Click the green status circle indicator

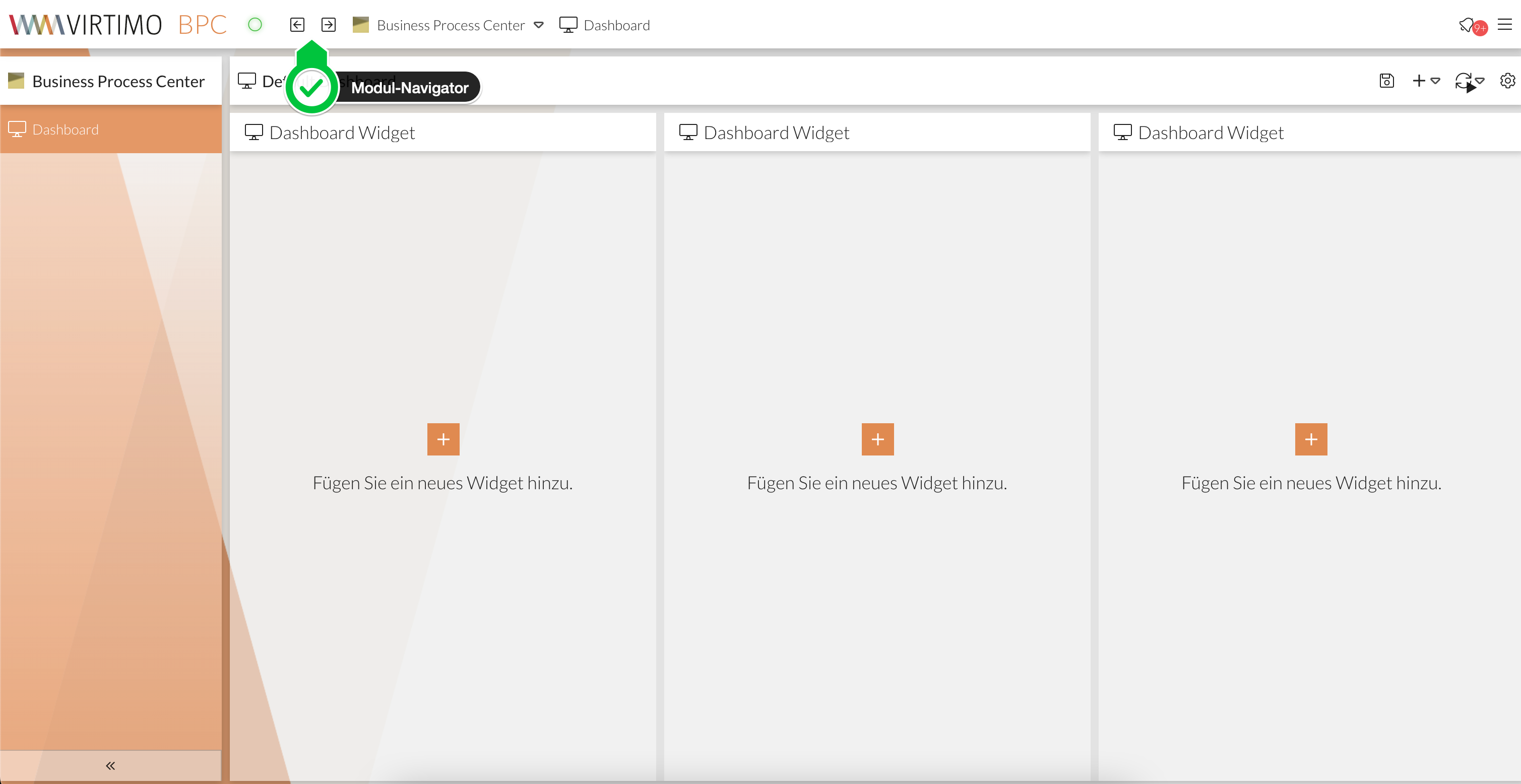[x=255, y=25]
